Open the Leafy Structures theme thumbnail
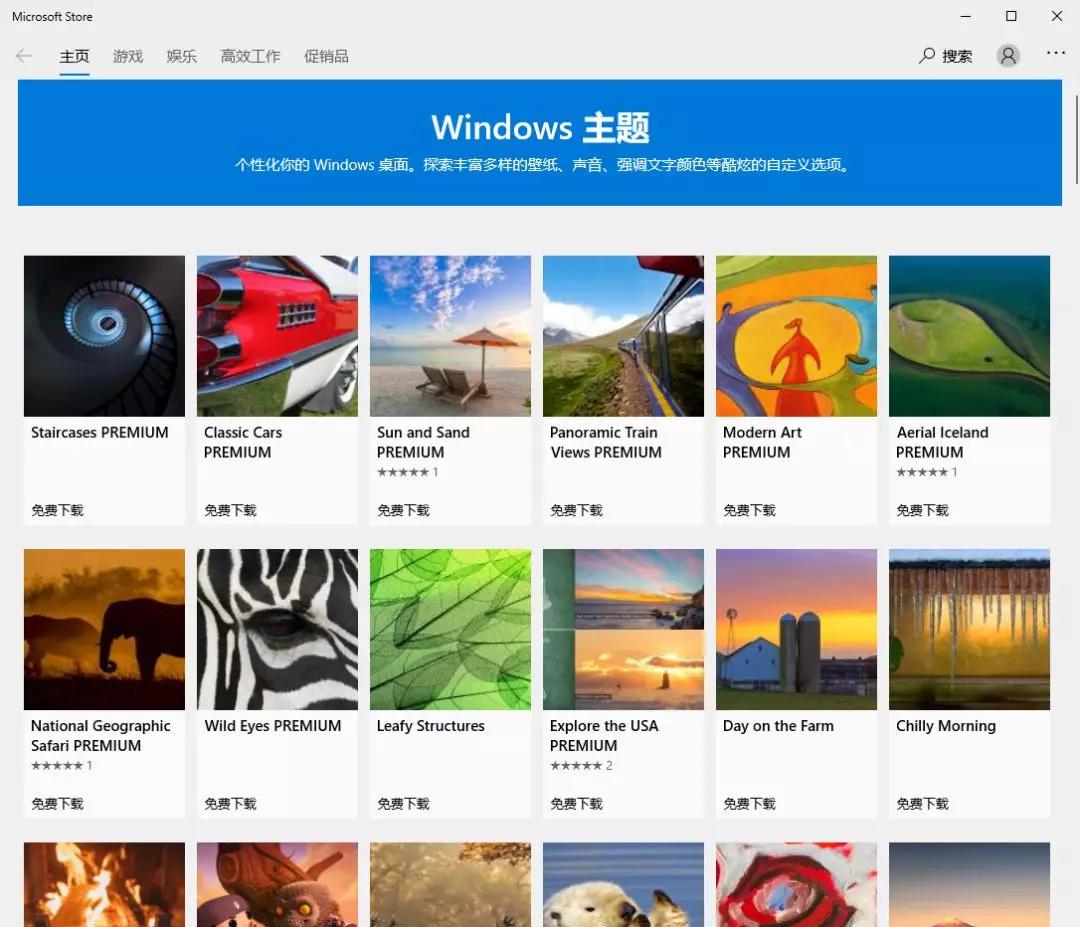 450,629
